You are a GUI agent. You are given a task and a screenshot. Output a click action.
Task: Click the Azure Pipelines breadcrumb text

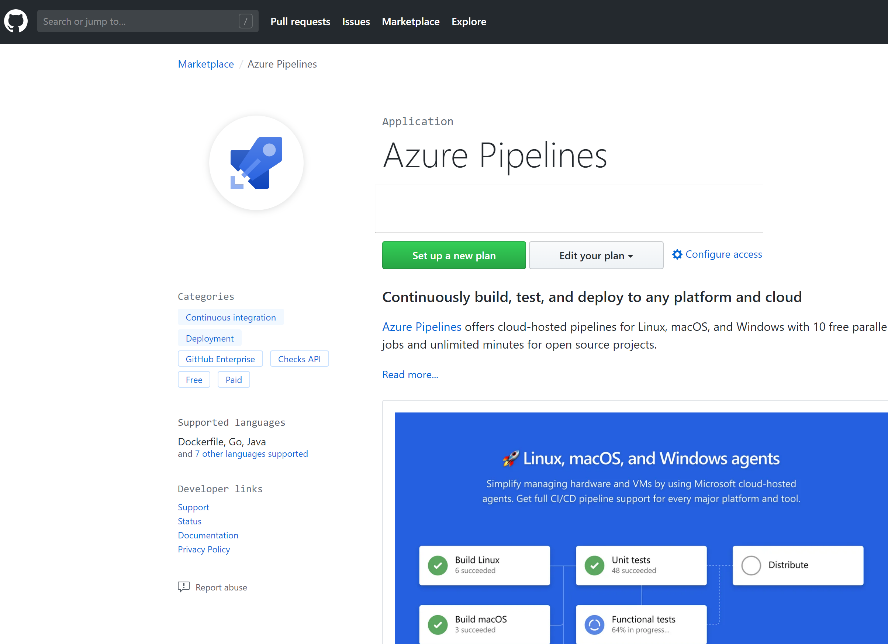282,64
